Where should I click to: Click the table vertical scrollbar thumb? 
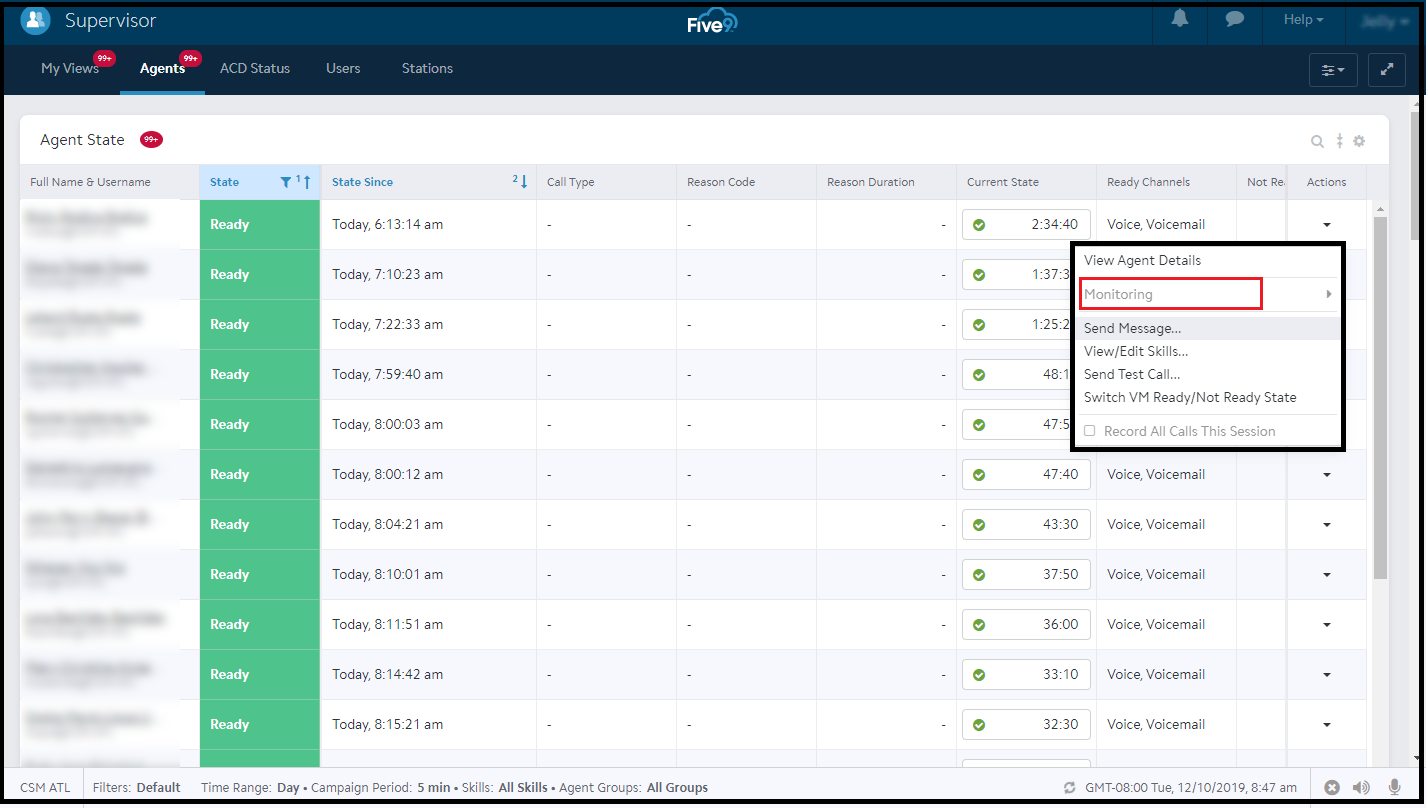[x=1380, y=398]
